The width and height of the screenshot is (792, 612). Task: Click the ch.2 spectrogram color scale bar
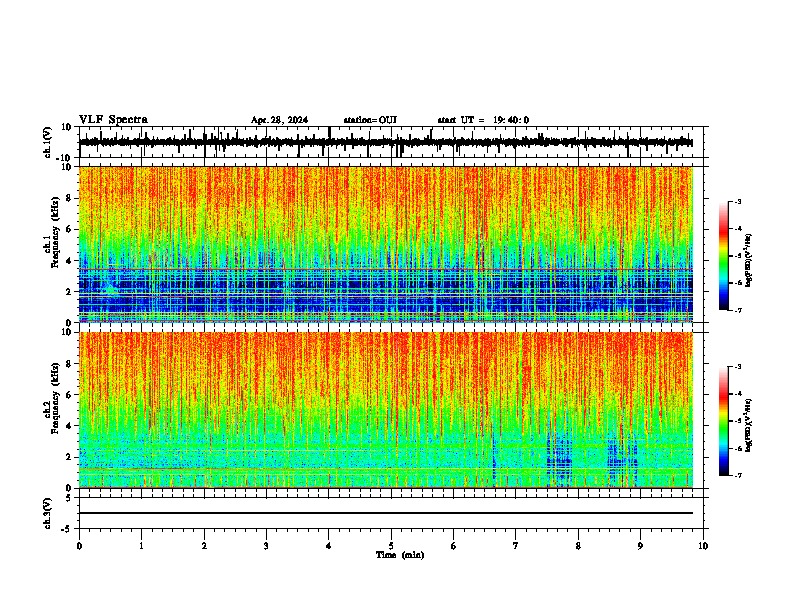point(724,421)
